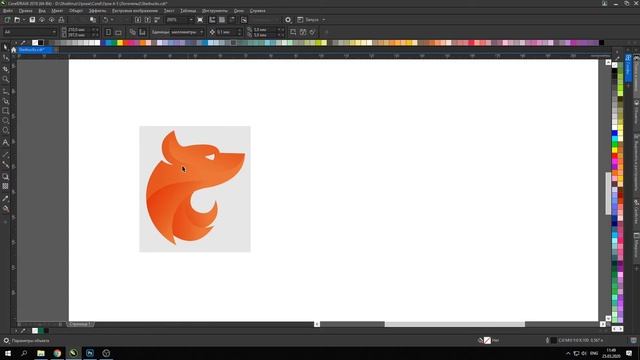Open the zoom level dropdown
Screen dimensions: 640x360
pyautogui.click(x=180, y=20)
